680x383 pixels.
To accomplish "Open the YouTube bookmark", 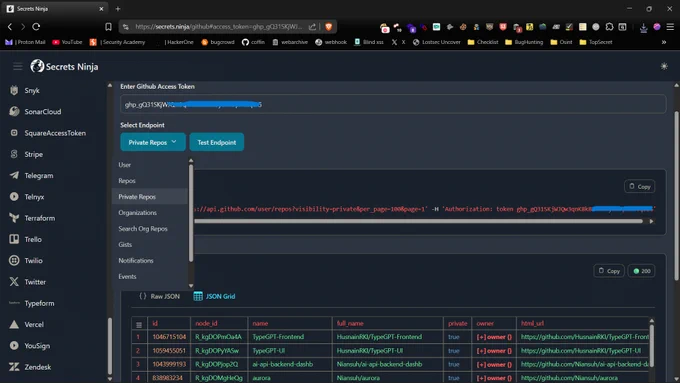I will click(67, 42).
